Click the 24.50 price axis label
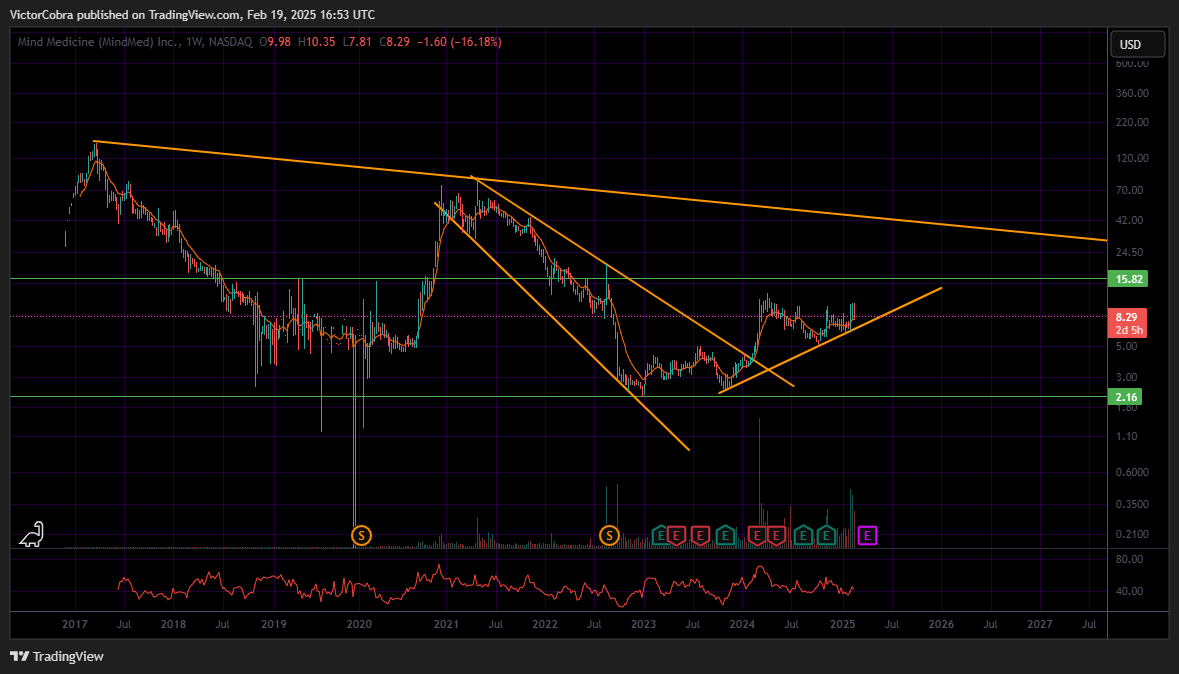Screen dimensions: 1179x674 point(1130,253)
